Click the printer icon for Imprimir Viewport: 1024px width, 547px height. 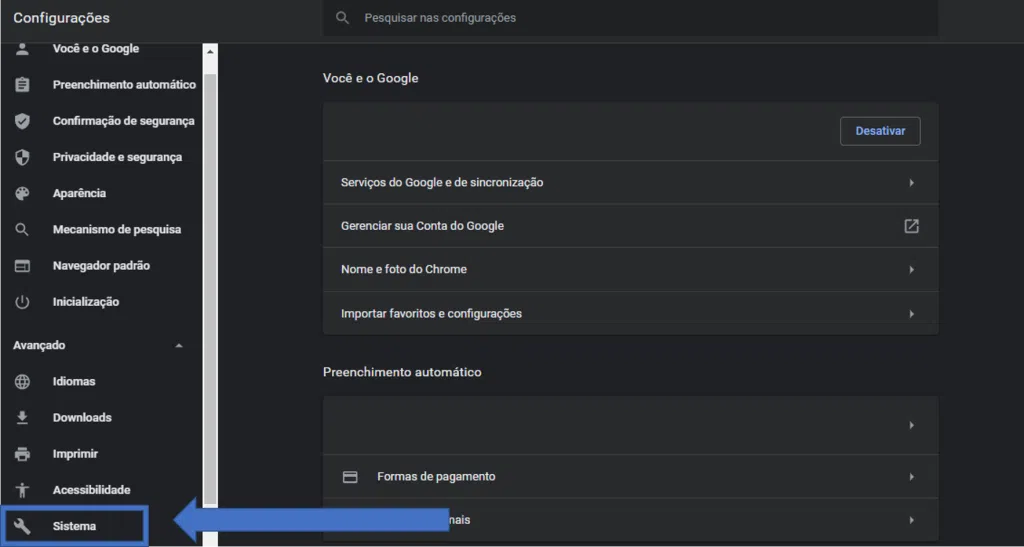coord(22,454)
